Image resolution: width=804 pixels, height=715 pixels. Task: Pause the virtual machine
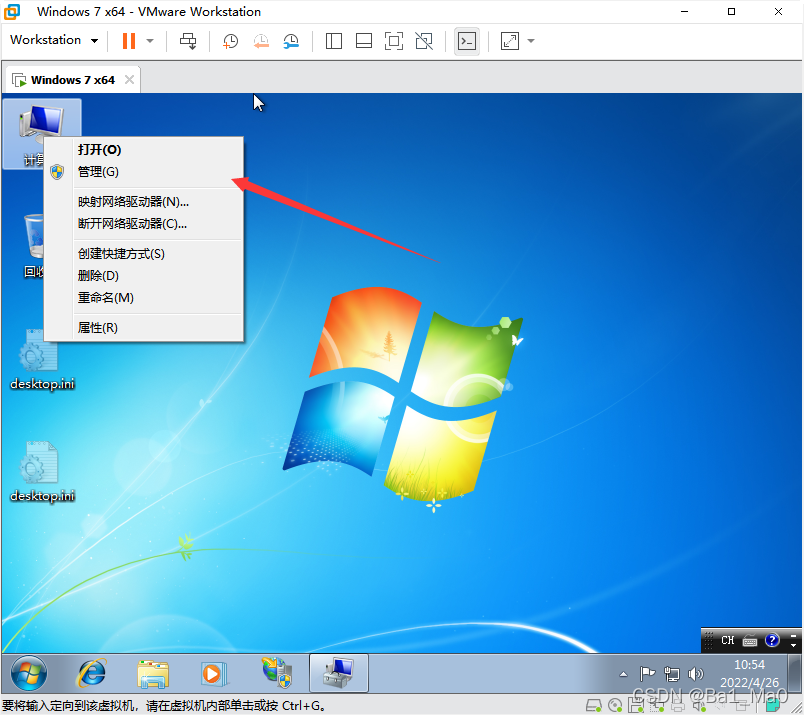(x=129, y=41)
